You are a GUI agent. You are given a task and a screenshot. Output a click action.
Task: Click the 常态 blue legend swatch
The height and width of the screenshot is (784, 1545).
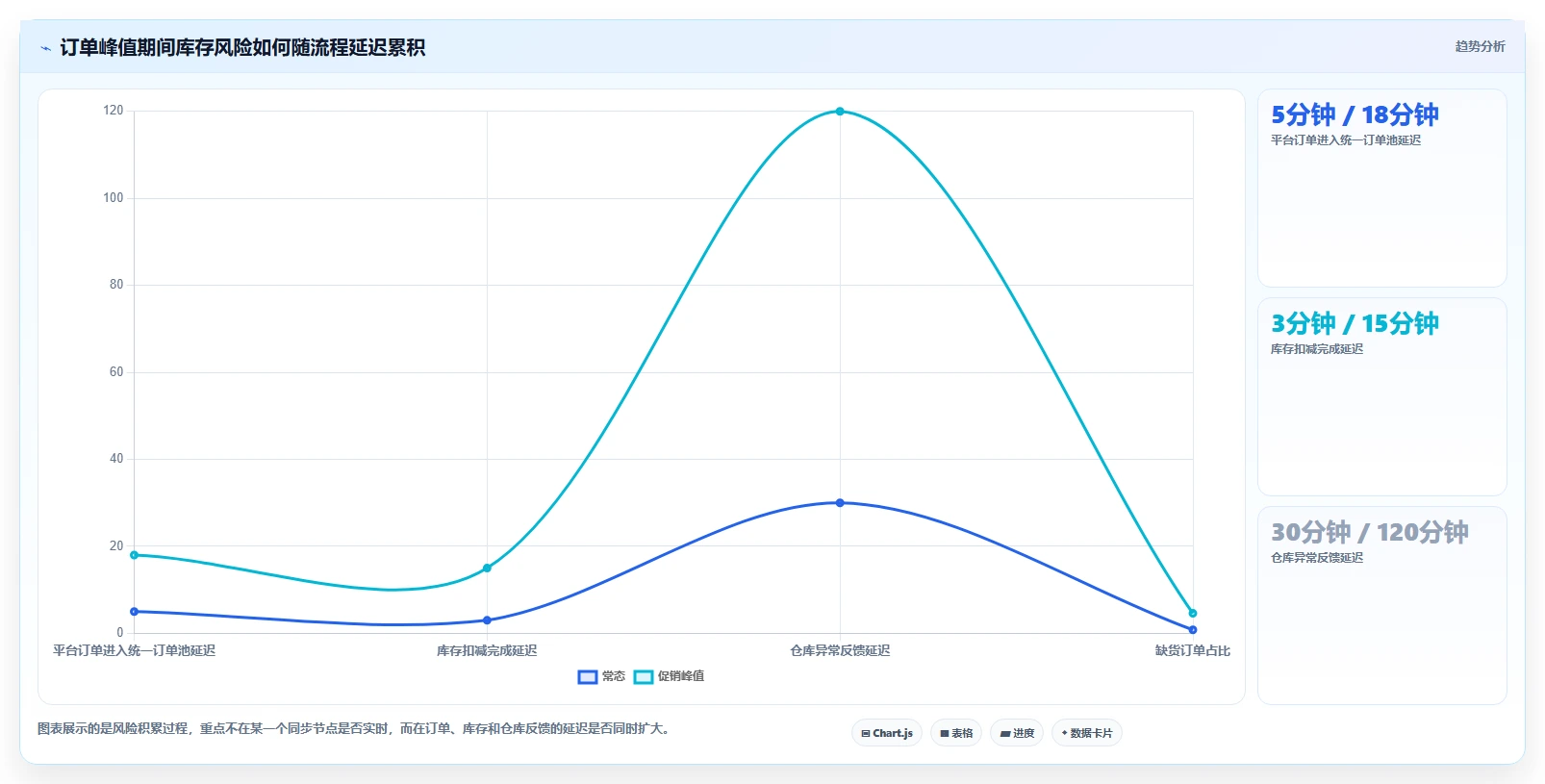[x=588, y=676]
